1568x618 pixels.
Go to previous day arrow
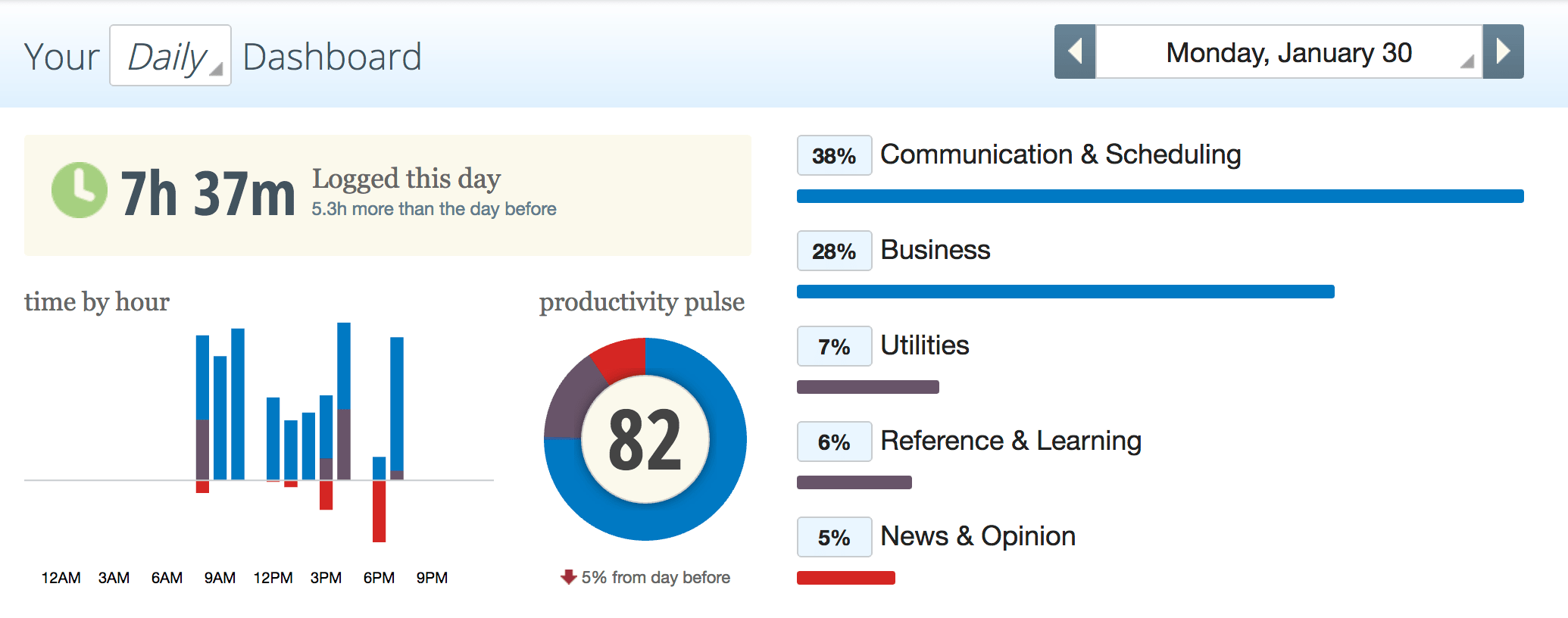pyautogui.click(x=1074, y=52)
